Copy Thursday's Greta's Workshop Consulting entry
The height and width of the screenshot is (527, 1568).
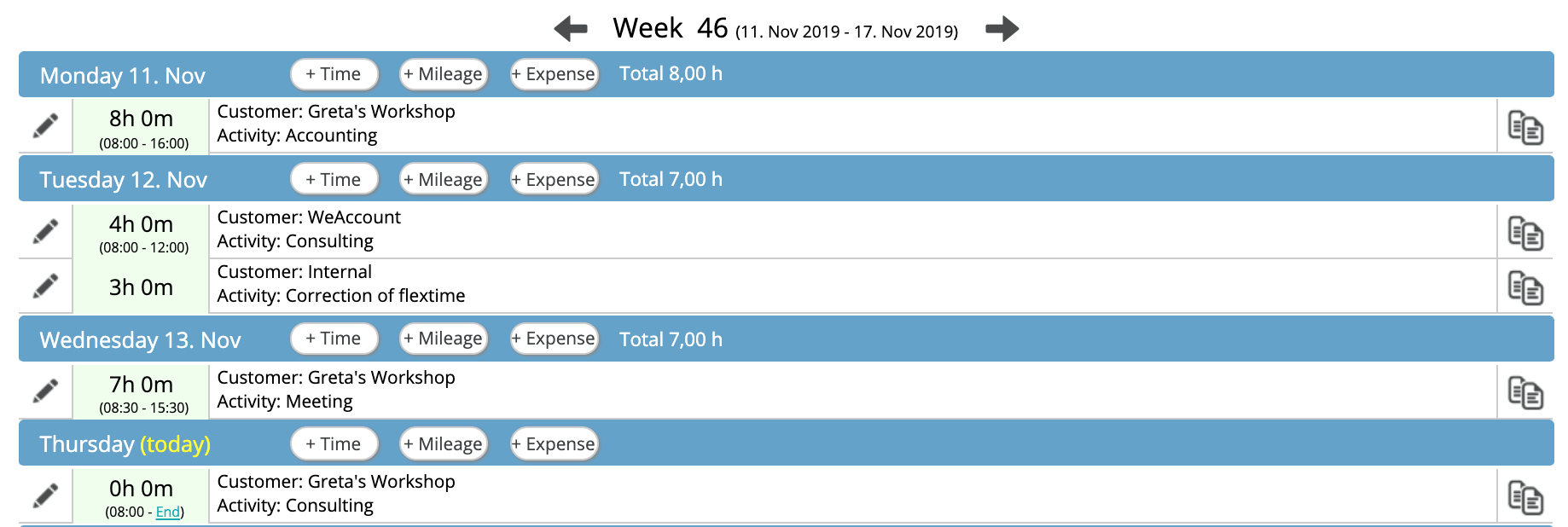click(1525, 497)
